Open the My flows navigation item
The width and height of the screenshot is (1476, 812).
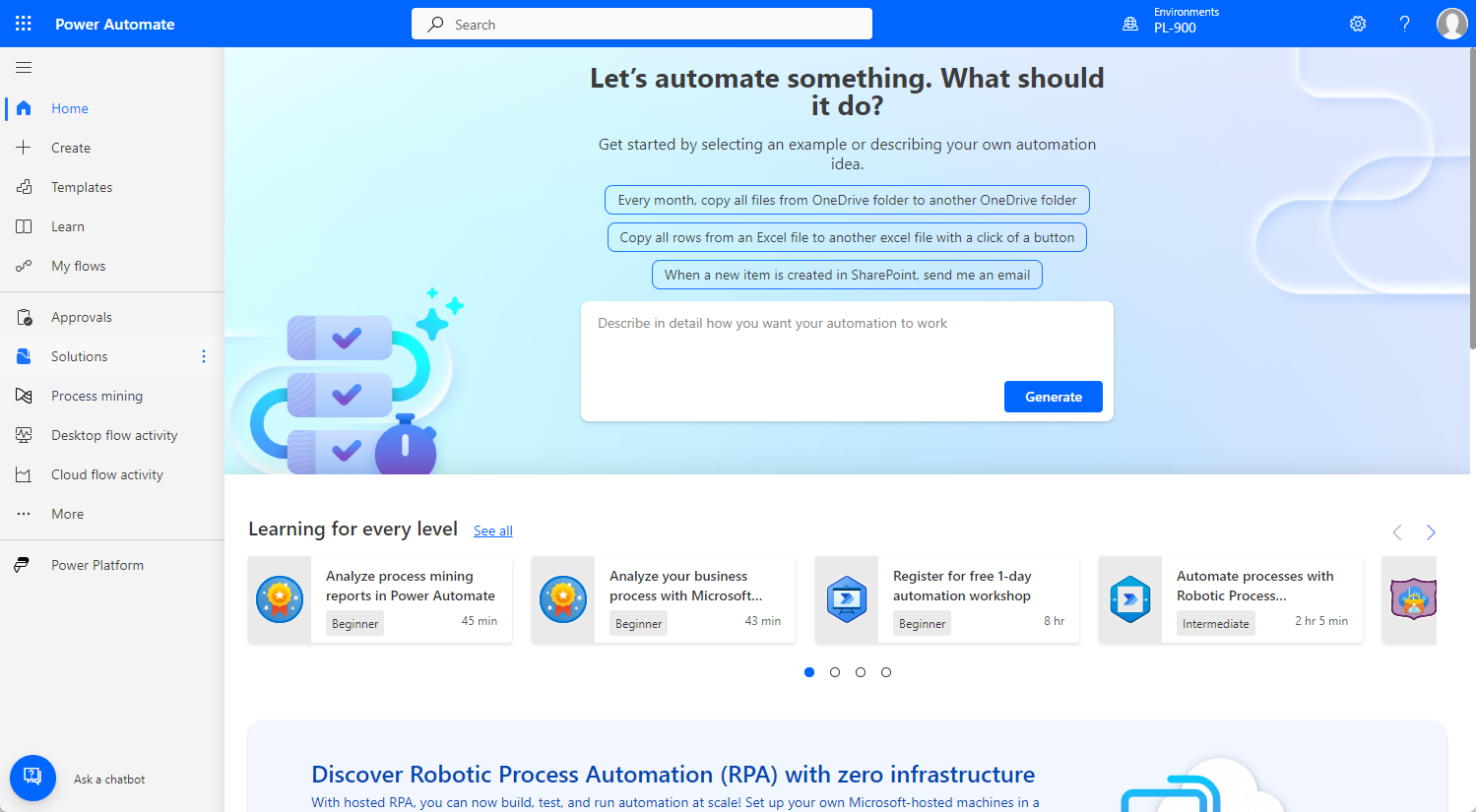(112, 266)
